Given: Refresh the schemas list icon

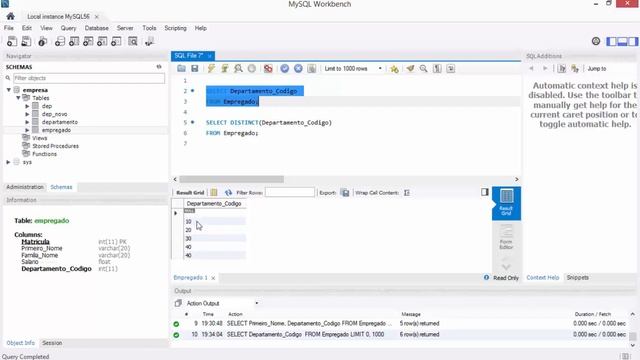Looking at the screenshot, I should pyautogui.click(x=159, y=67).
